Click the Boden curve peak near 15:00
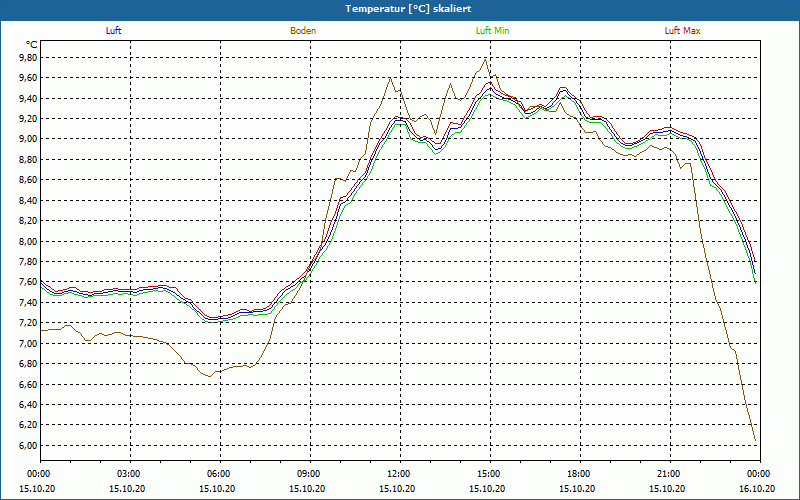This screenshot has width=800, height=500. [x=485, y=60]
